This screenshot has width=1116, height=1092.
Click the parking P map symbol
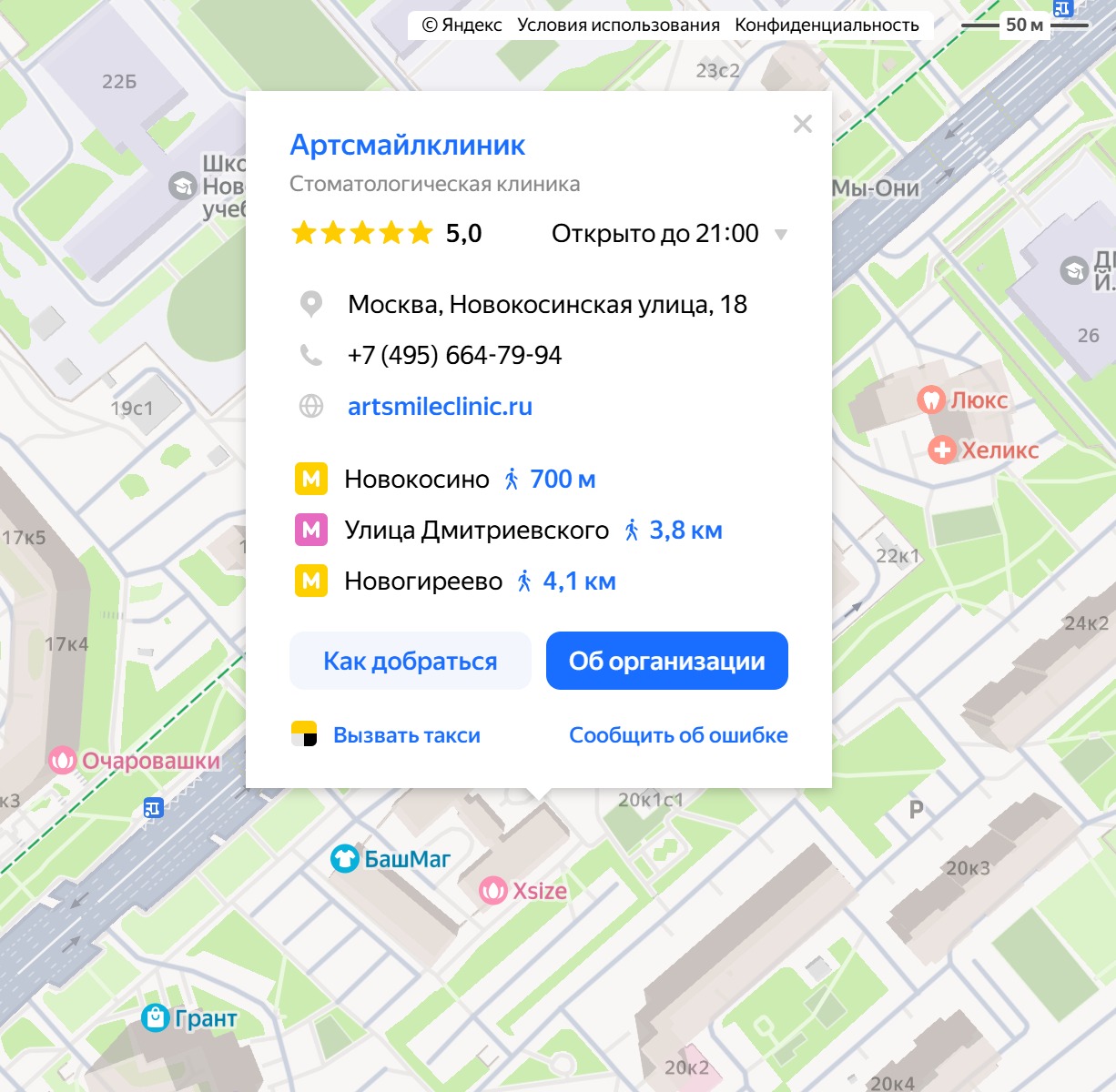[x=917, y=809]
